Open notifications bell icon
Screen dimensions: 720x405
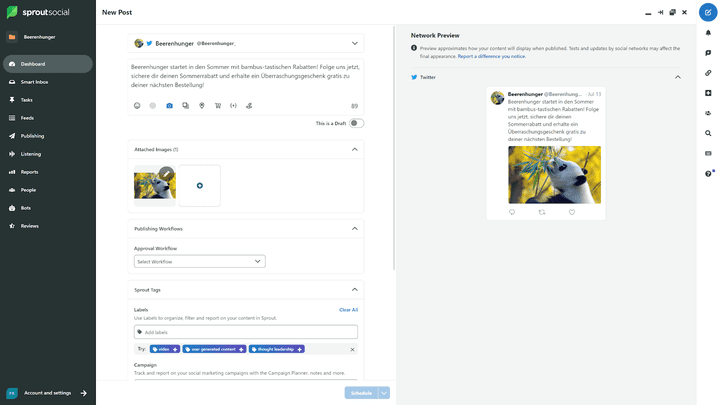pos(708,33)
